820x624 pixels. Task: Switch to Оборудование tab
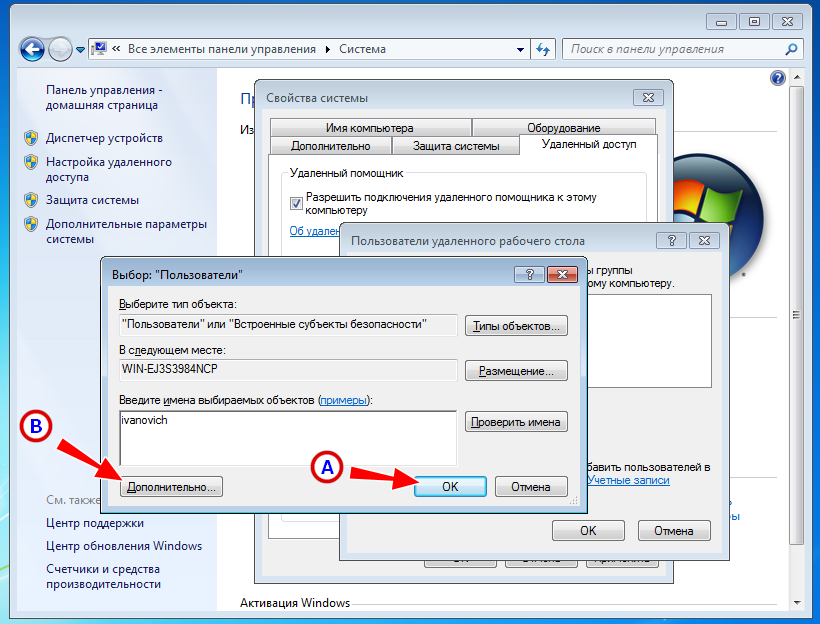click(564, 128)
